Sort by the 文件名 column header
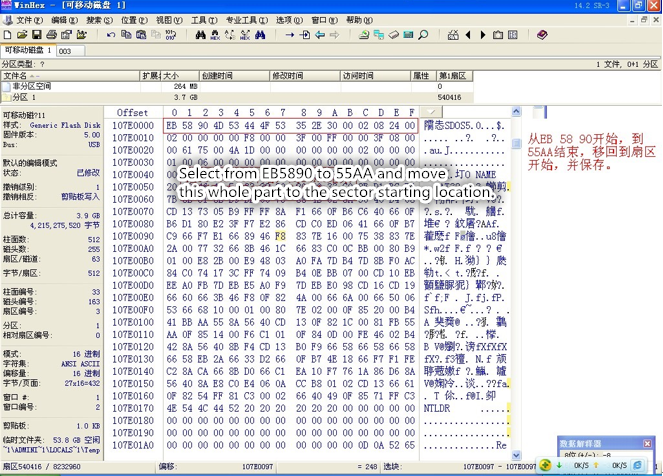The width and height of the screenshot is (663, 476). coord(70,76)
